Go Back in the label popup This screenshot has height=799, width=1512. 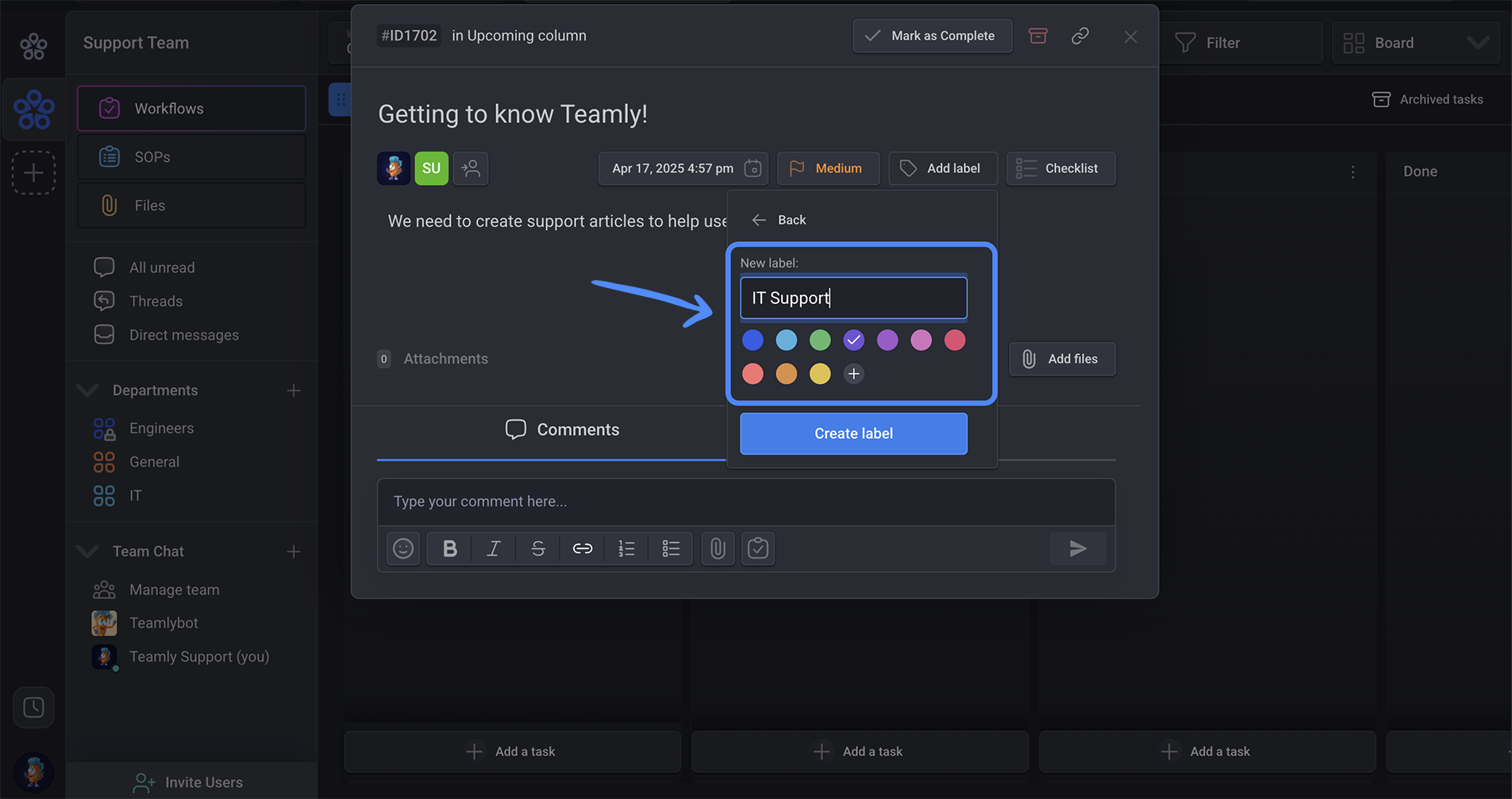(x=779, y=220)
